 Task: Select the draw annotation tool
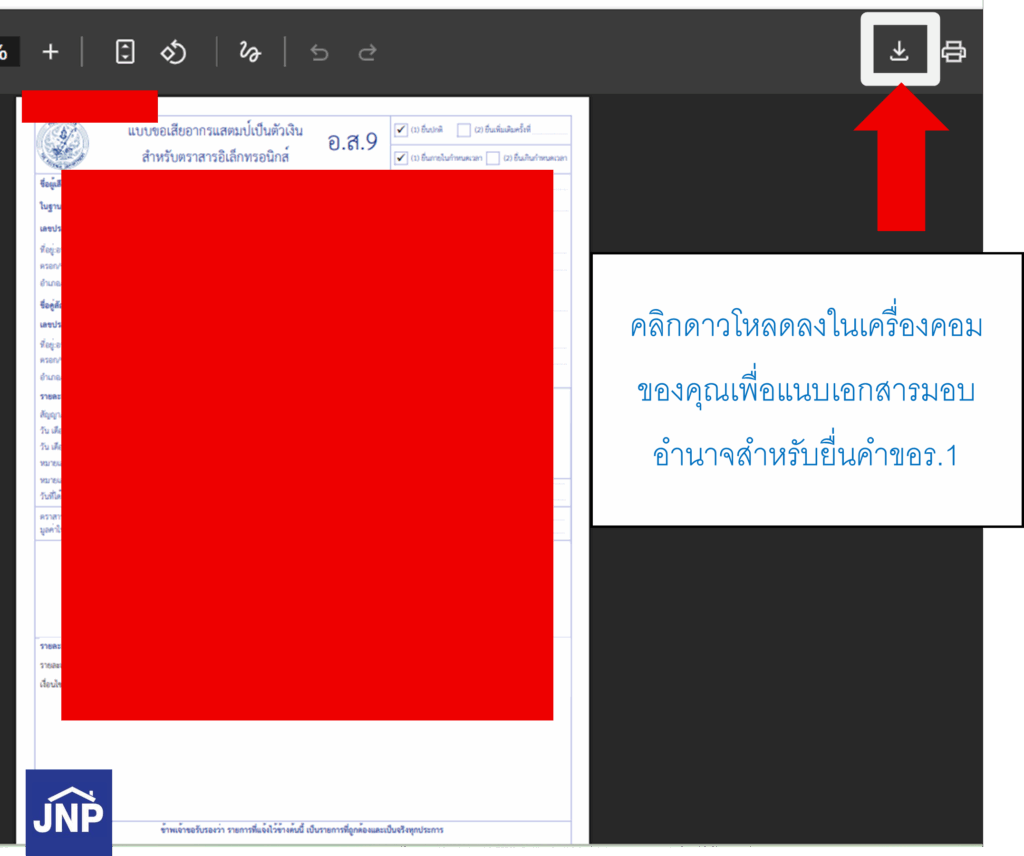tap(249, 52)
